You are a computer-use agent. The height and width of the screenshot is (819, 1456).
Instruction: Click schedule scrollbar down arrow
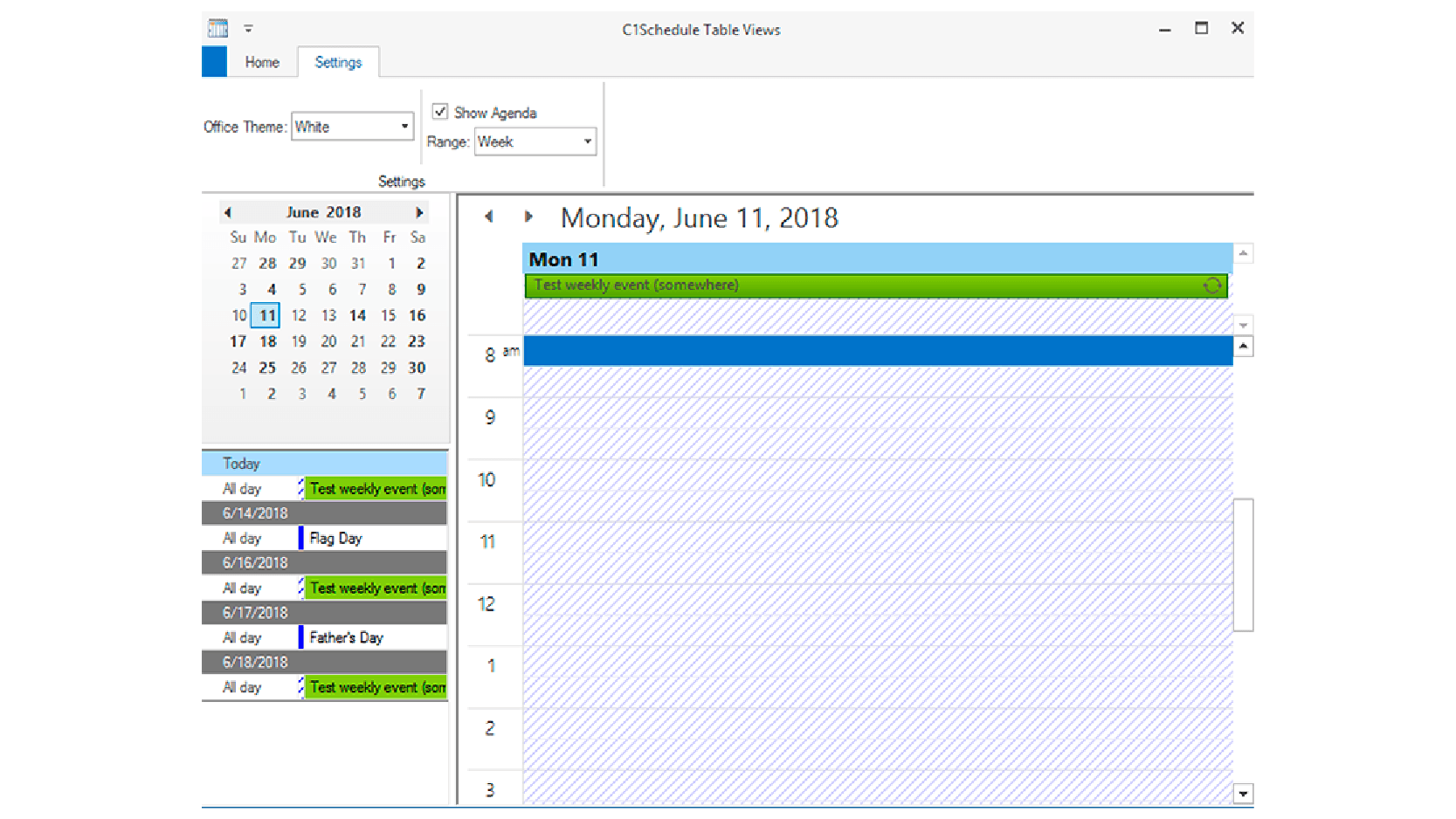point(1243,794)
